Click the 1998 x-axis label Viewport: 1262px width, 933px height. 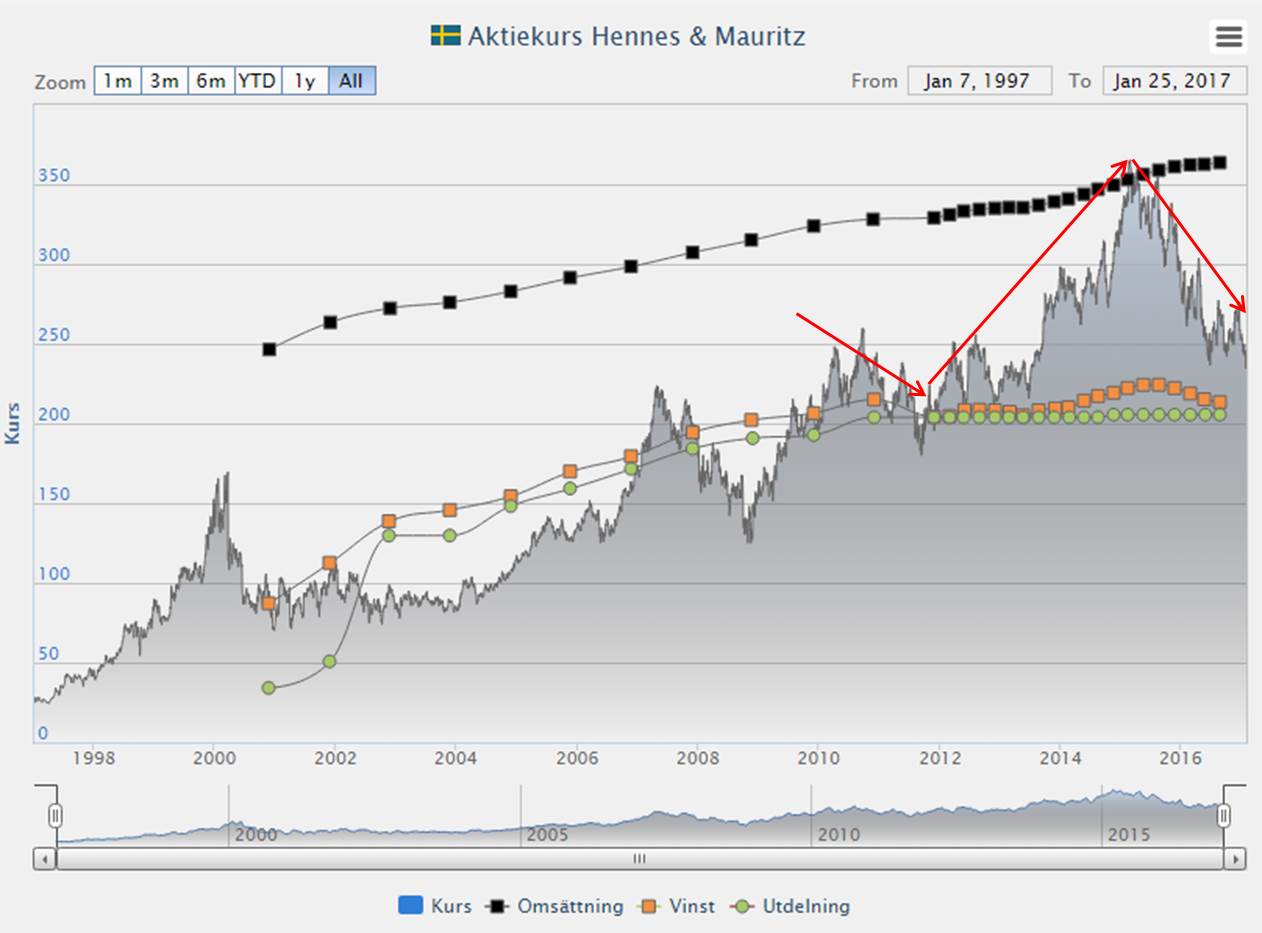pos(92,758)
